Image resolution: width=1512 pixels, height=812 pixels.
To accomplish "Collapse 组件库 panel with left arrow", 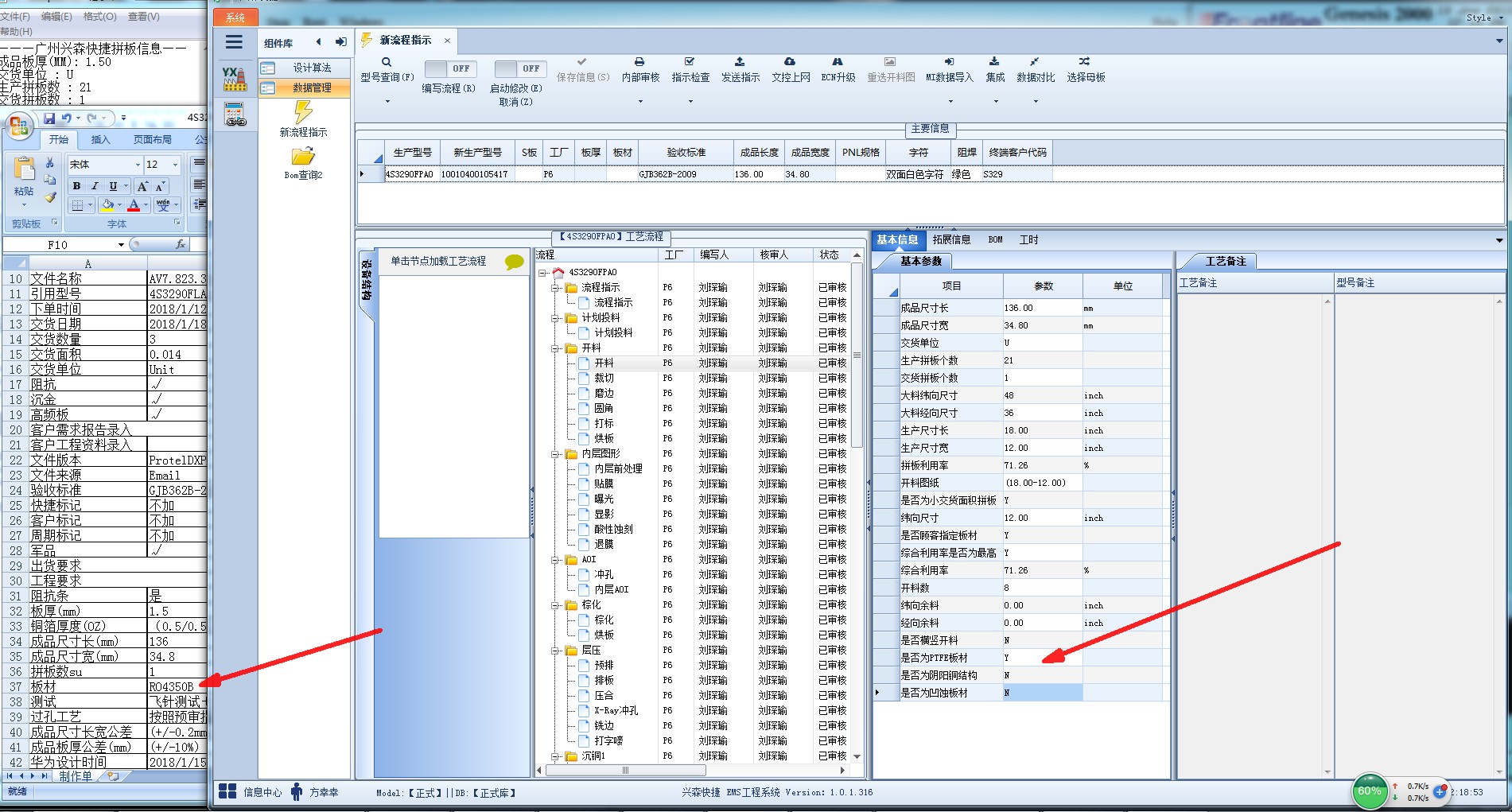I will click(x=319, y=42).
